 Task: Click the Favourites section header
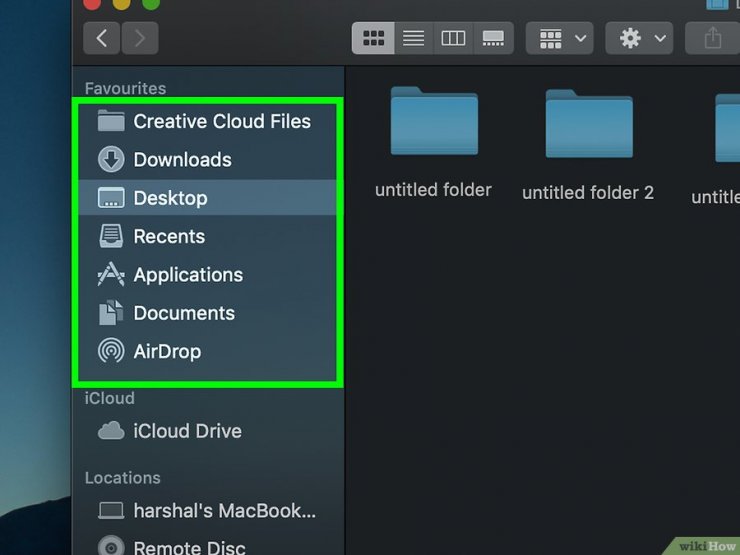(125, 88)
